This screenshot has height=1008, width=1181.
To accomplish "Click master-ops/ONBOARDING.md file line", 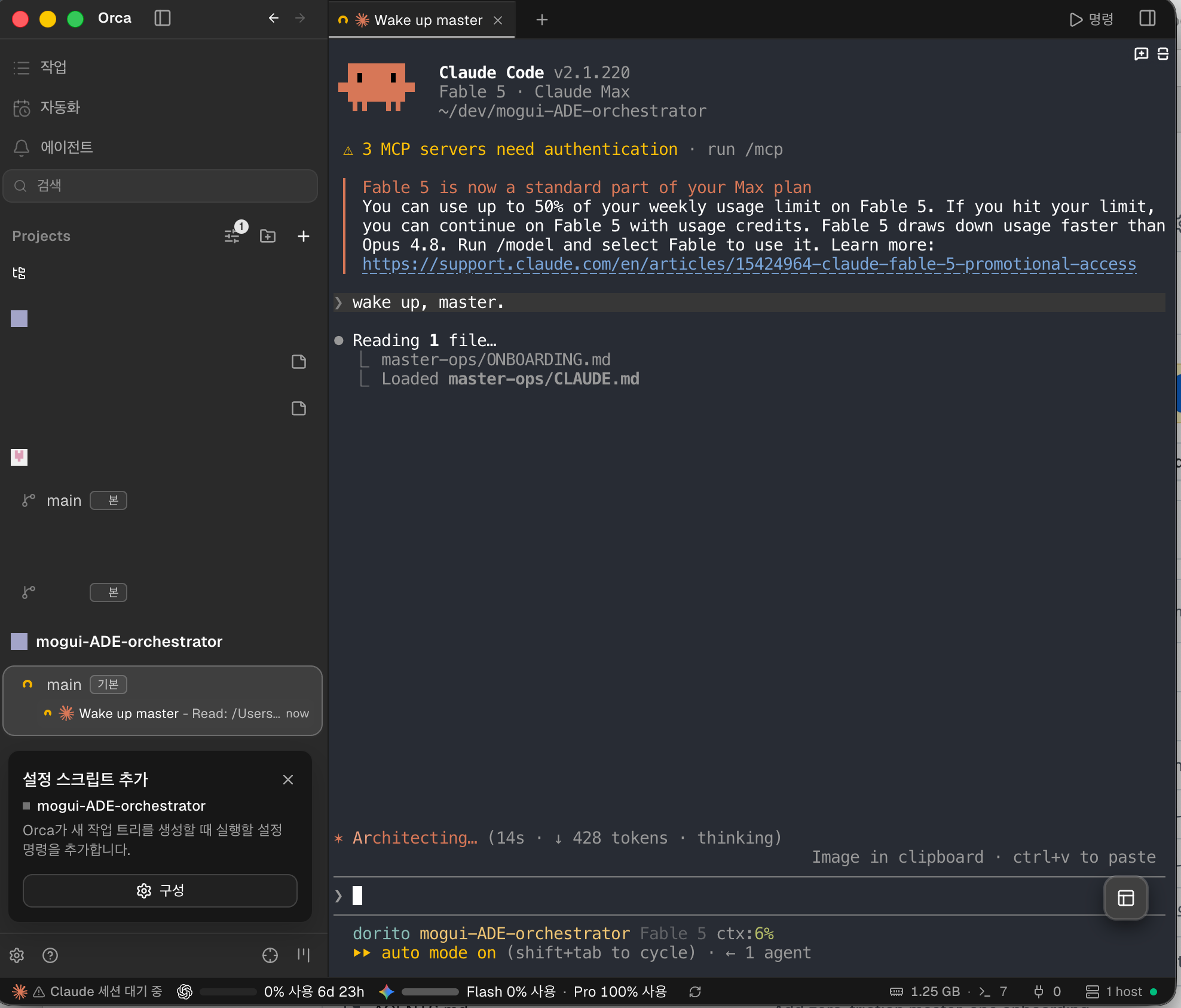I will (x=496, y=360).
